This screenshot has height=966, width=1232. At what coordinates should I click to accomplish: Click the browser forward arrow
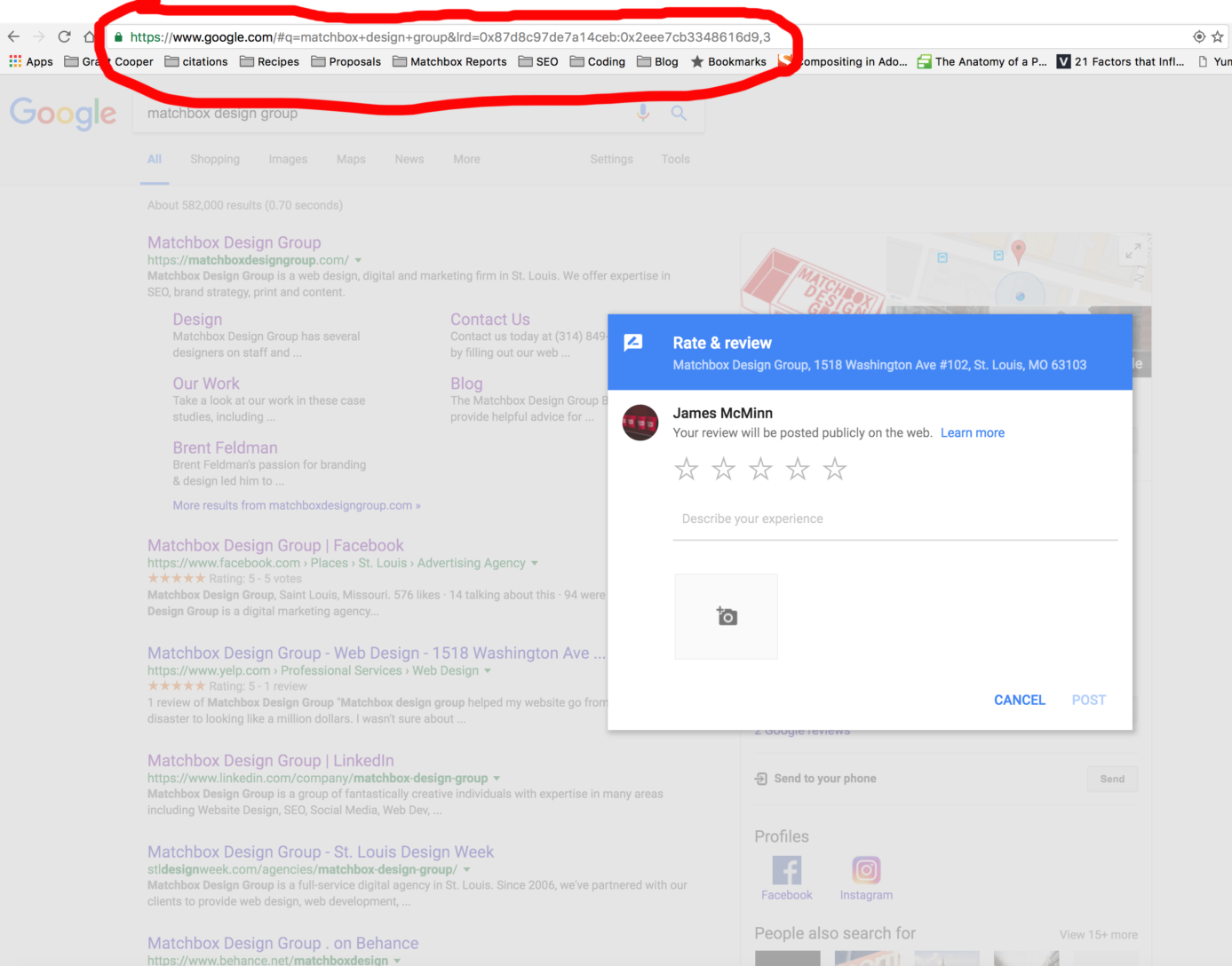click(x=38, y=36)
